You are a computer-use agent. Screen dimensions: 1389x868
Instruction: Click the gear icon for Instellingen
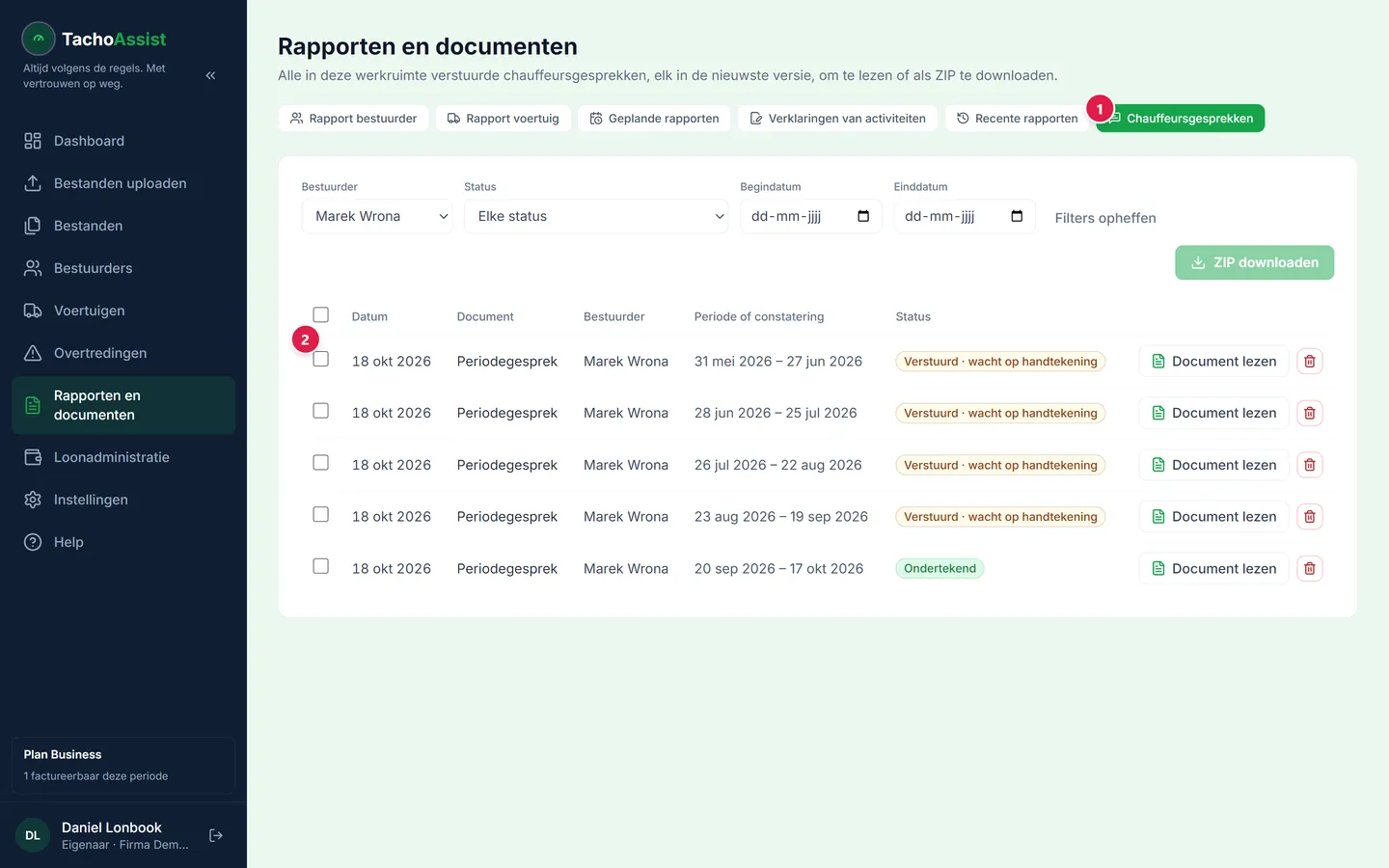[33, 500]
